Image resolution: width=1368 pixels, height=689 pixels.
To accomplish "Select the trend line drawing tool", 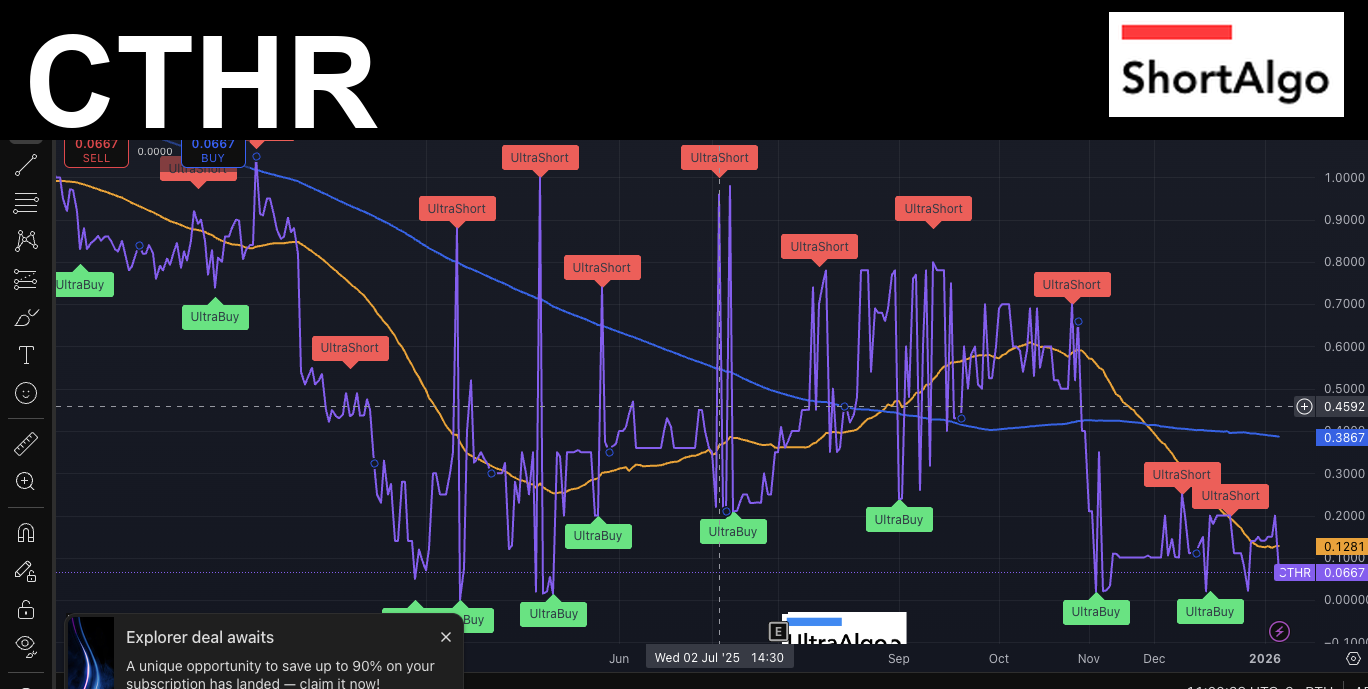I will point(26,165).
